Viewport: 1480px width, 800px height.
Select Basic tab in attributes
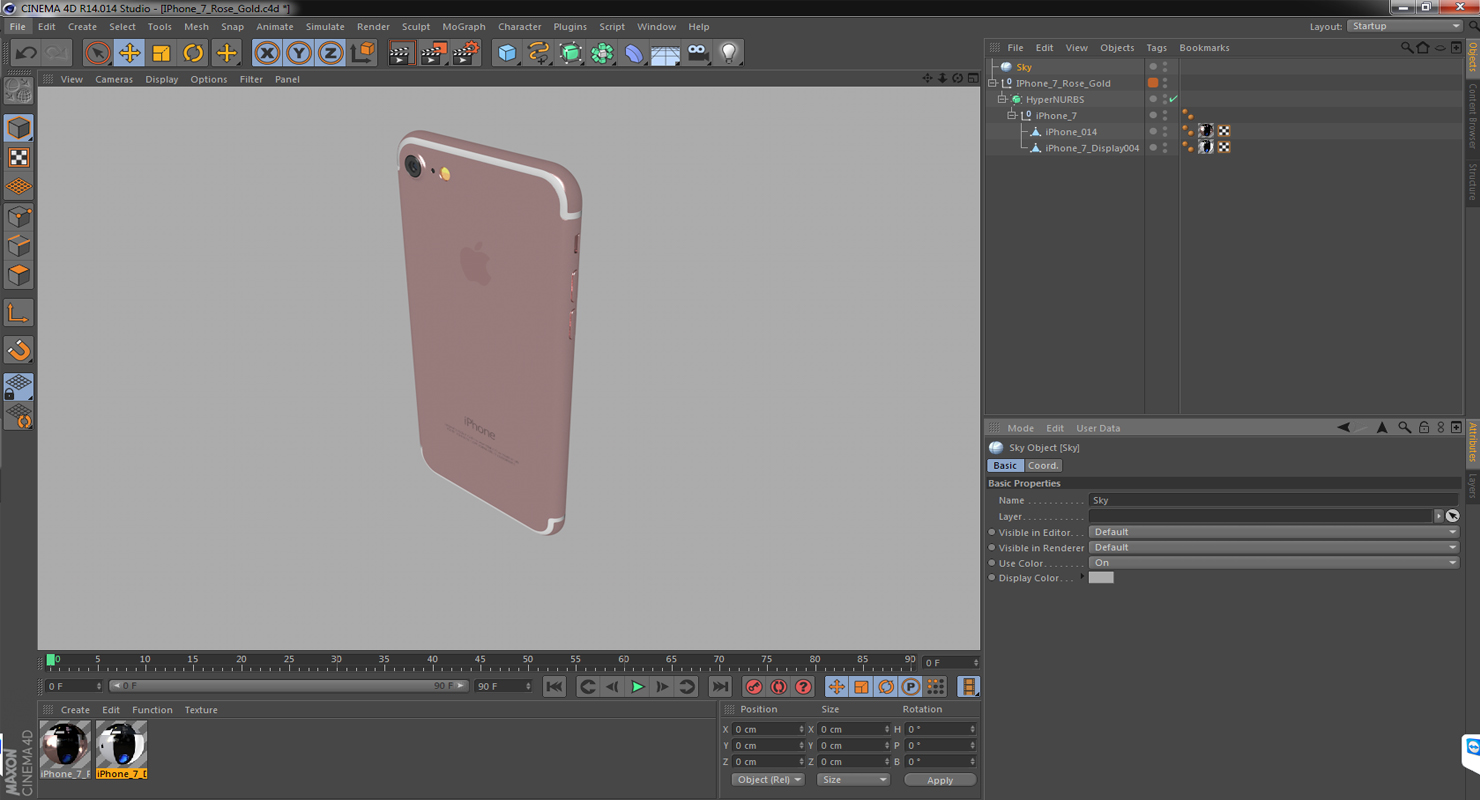(1005, 466)
